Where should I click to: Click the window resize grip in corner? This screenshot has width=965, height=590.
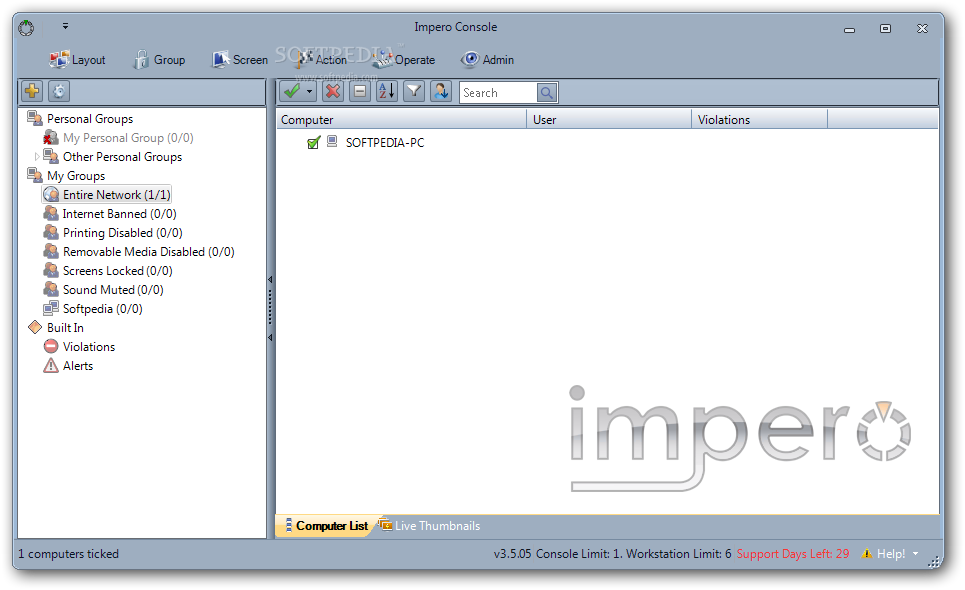pyautogui.click(x=934, y=561)
